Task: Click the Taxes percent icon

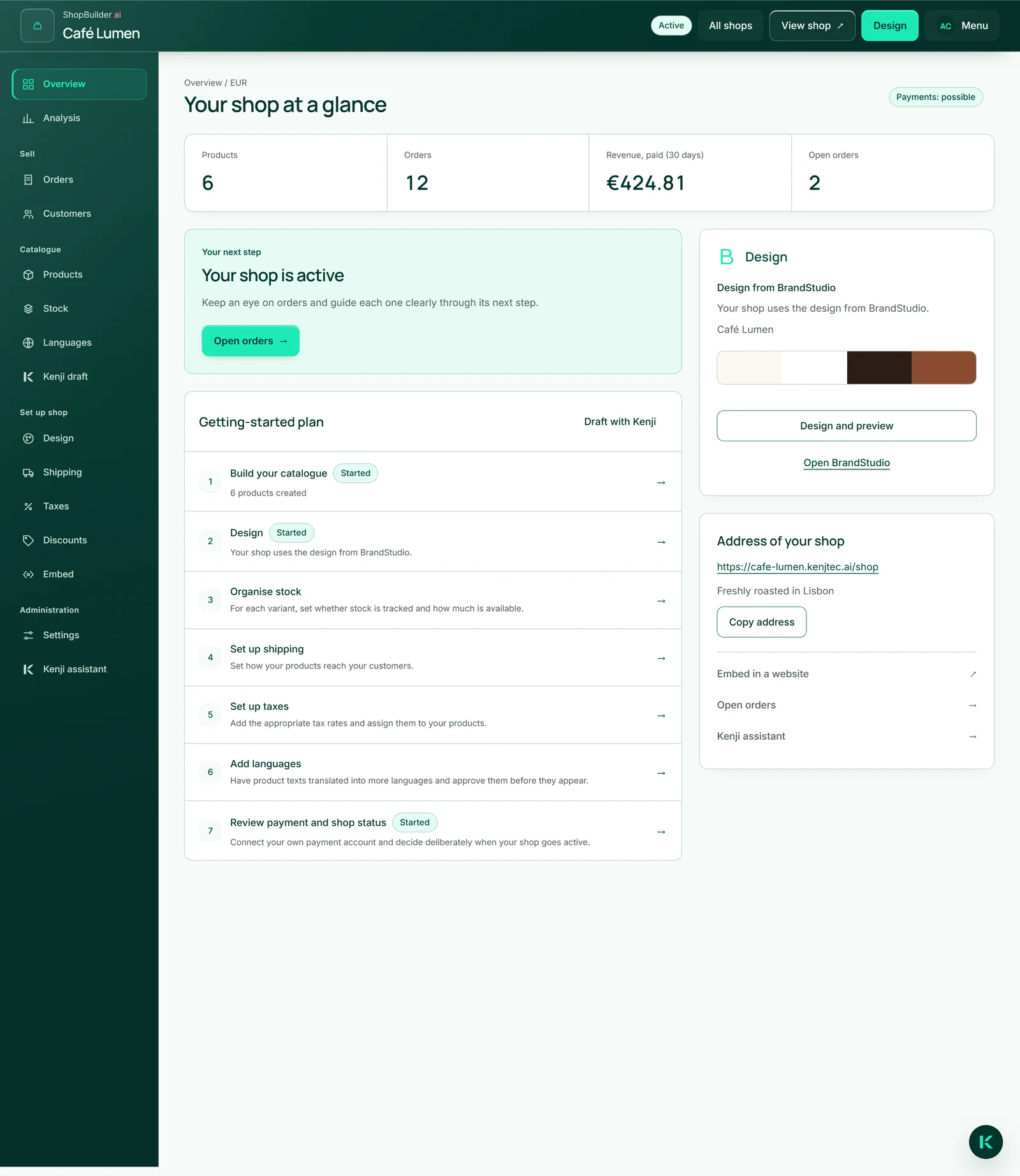Action: coord(28,506)
